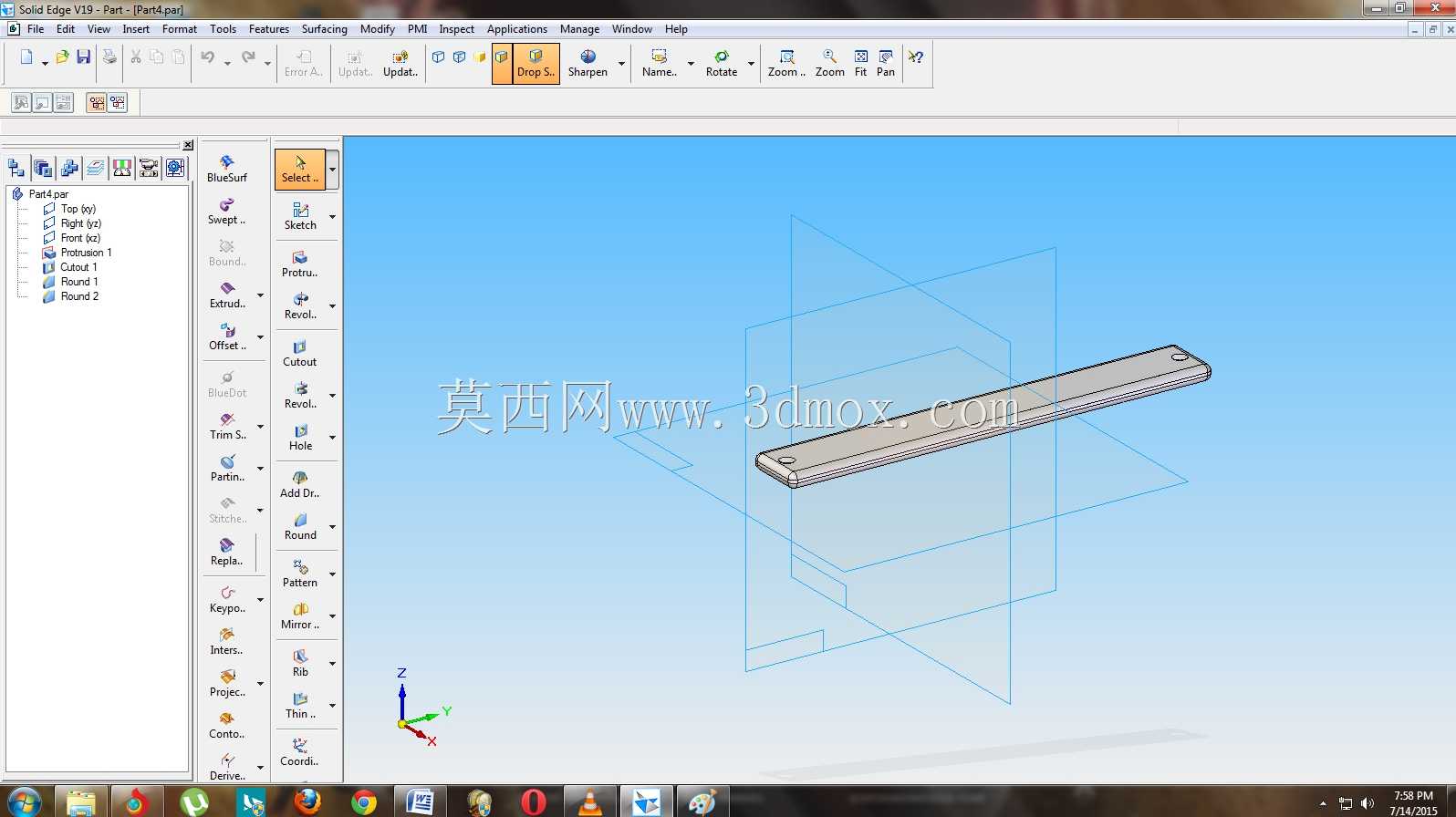Select the Keypoint Curve tool
Screen dimensions: 1456x817
pyautogui.click(x=227, y=599)
